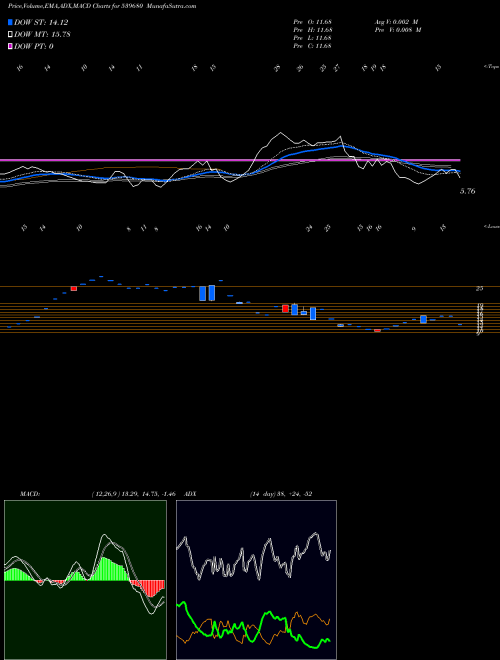500x660 pixels.
Task: Click the 'Pre C: 11.68' close value
Action: (313, 46)
